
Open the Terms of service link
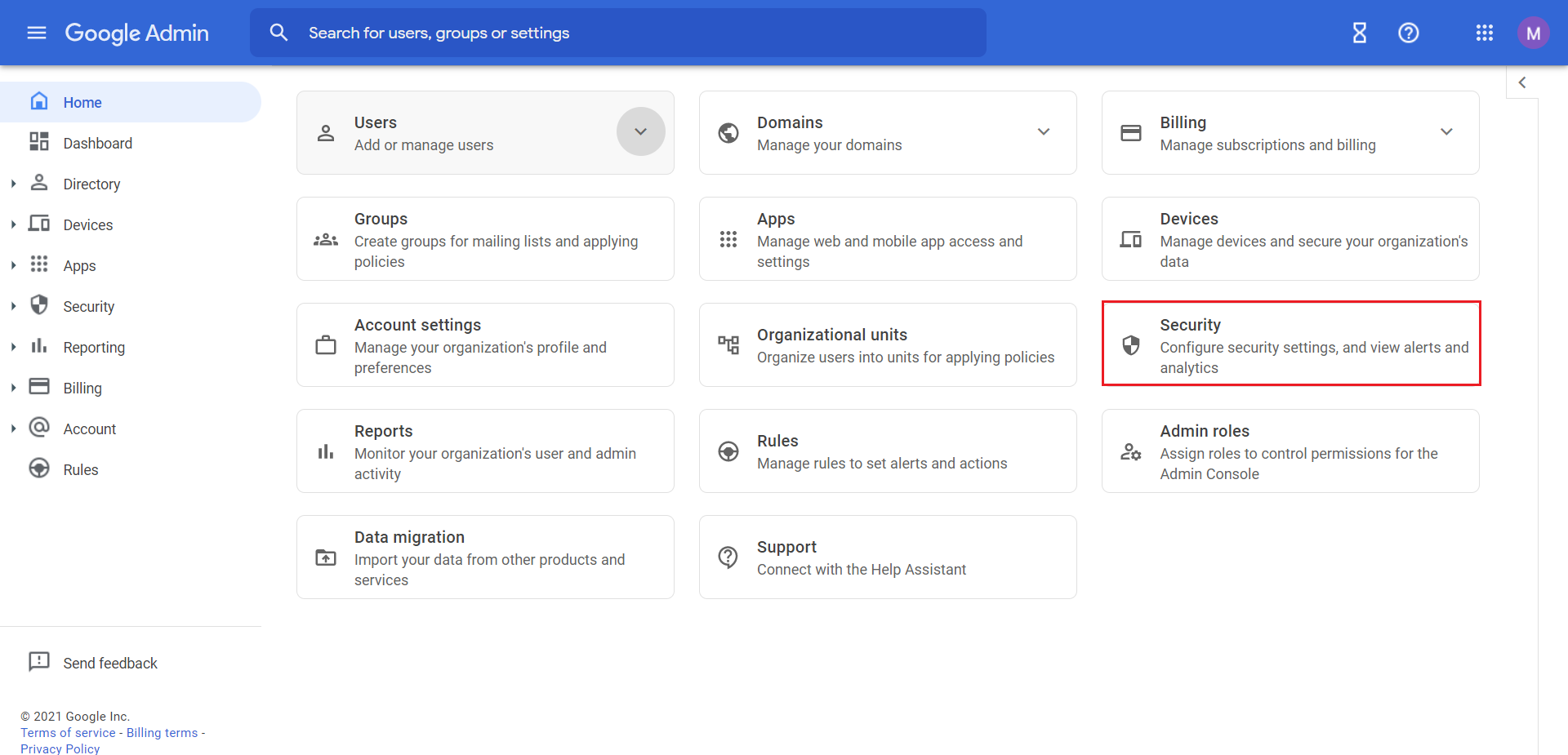click(68, 732)
